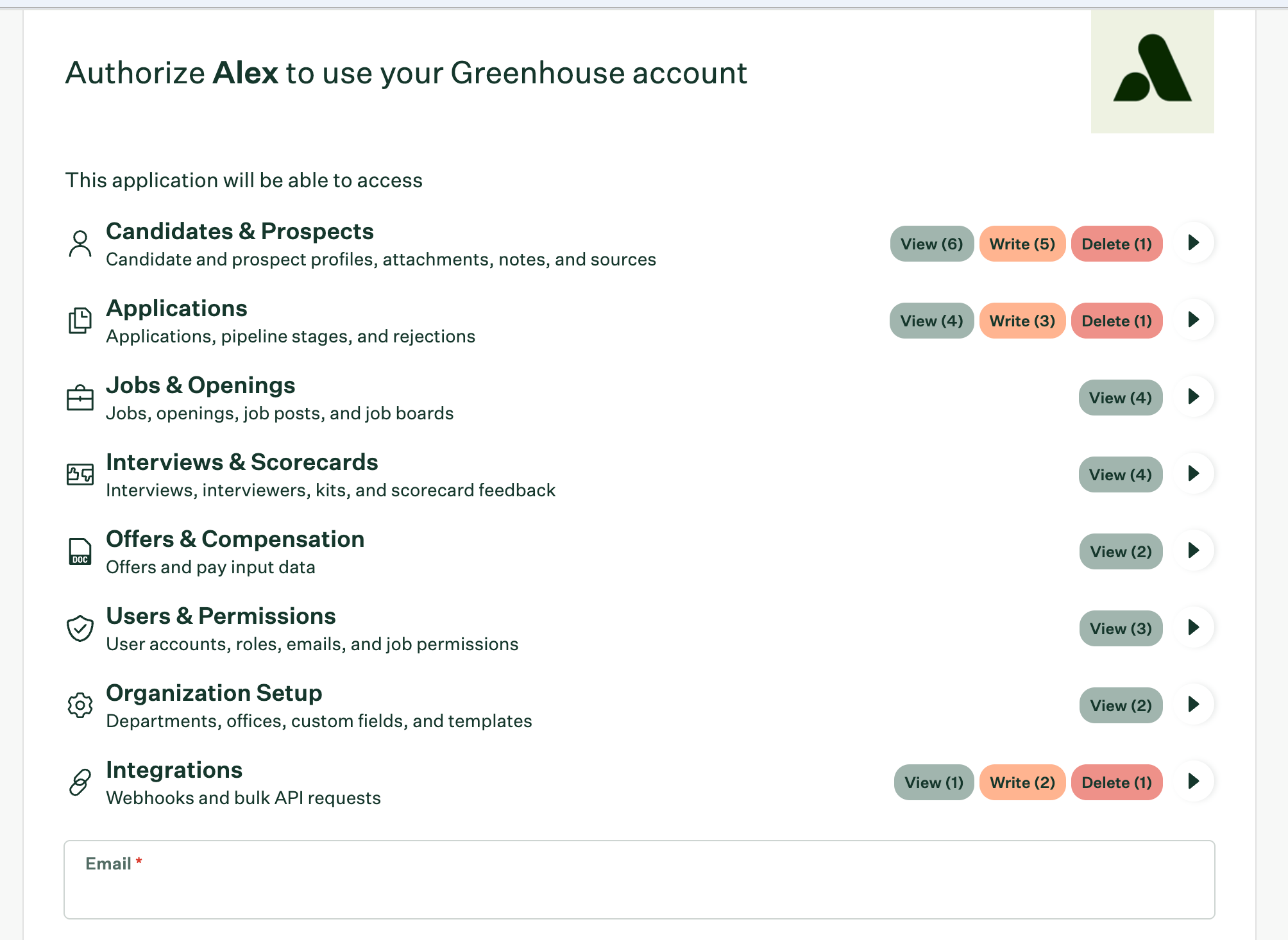Click the Organization Setup heading
1288x940 pixels.
[x=214, y=693]
